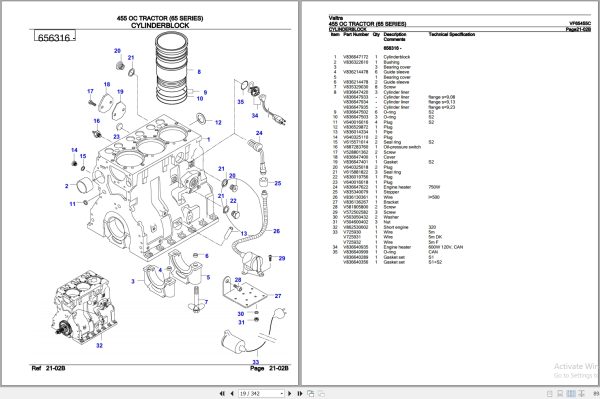Select the 'Washer' description in row 30
600x399 pixels.
click(x=391, y=217)
